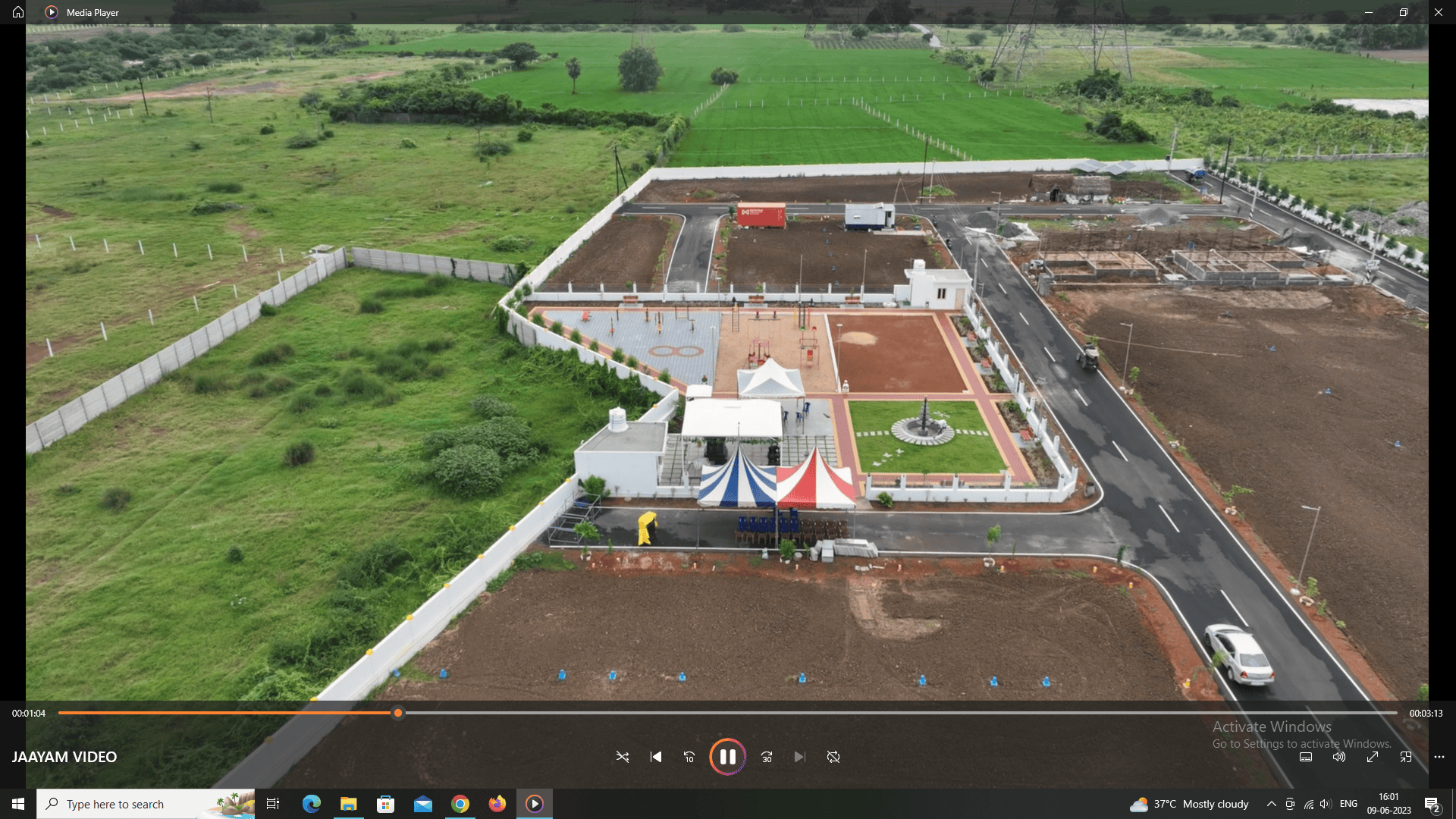Click the total duration 00:03:13
The width and height of the screenshot is (1456, 819).
pyautogui.click(x=1426, y=714)
